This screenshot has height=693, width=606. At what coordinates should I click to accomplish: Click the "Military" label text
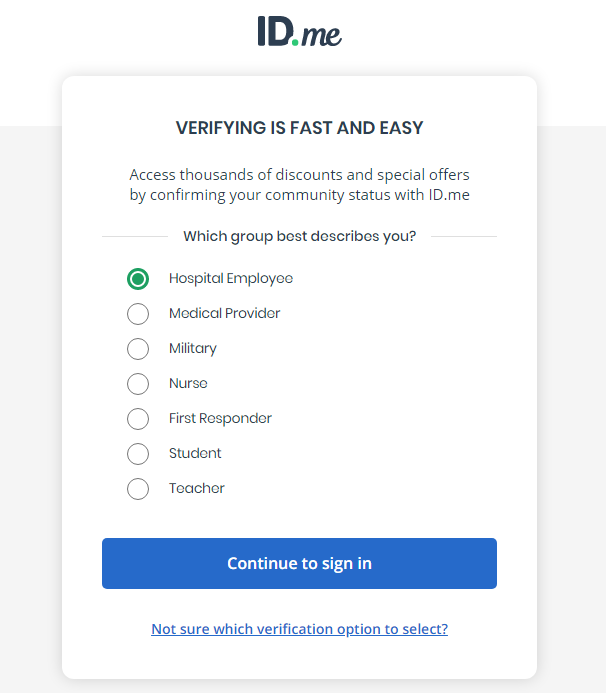click(192, 349)
